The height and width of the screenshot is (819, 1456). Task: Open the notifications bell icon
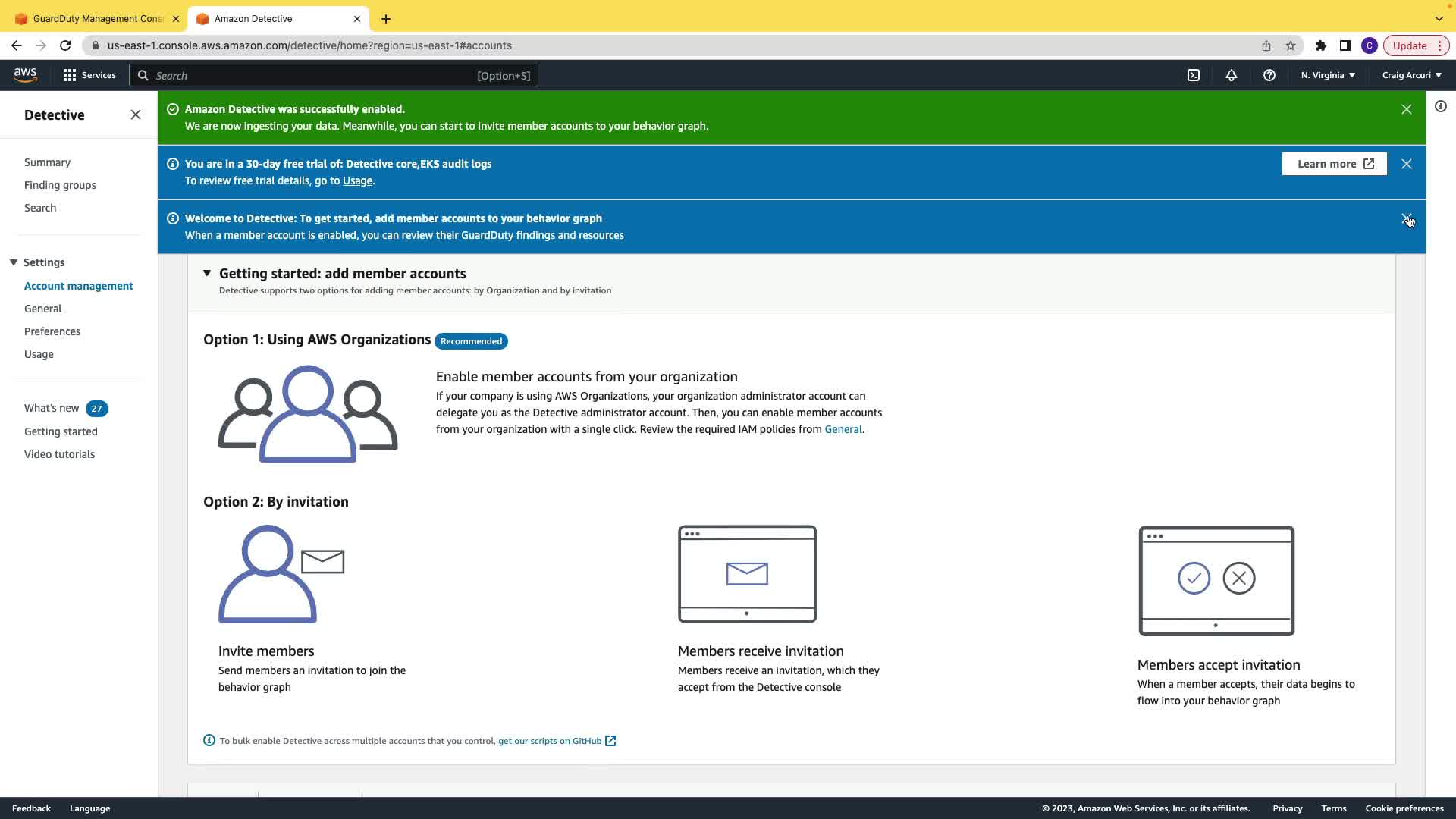1232,75
